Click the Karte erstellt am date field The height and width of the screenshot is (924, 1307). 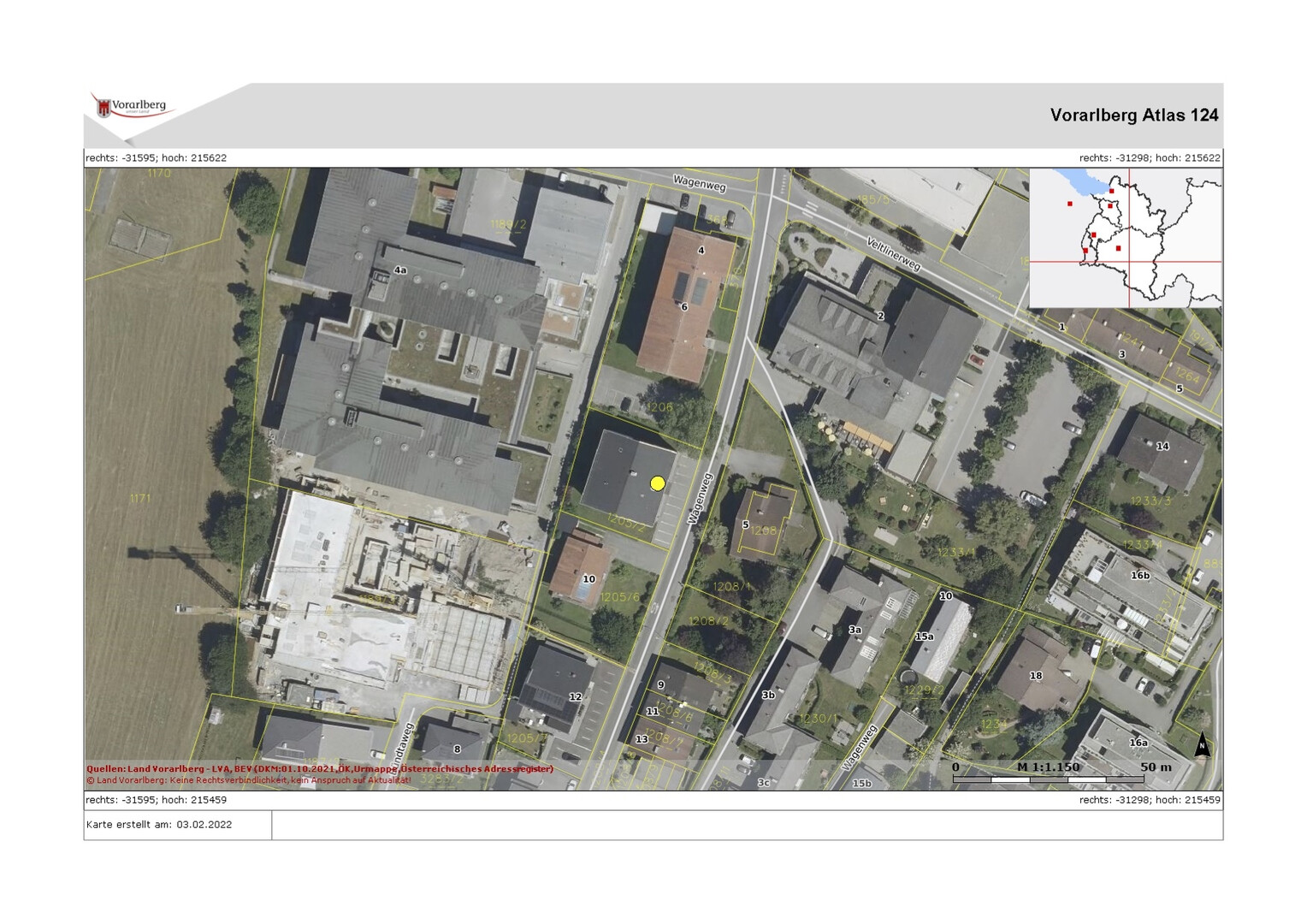pyautogui.click(x=159, y=825)
